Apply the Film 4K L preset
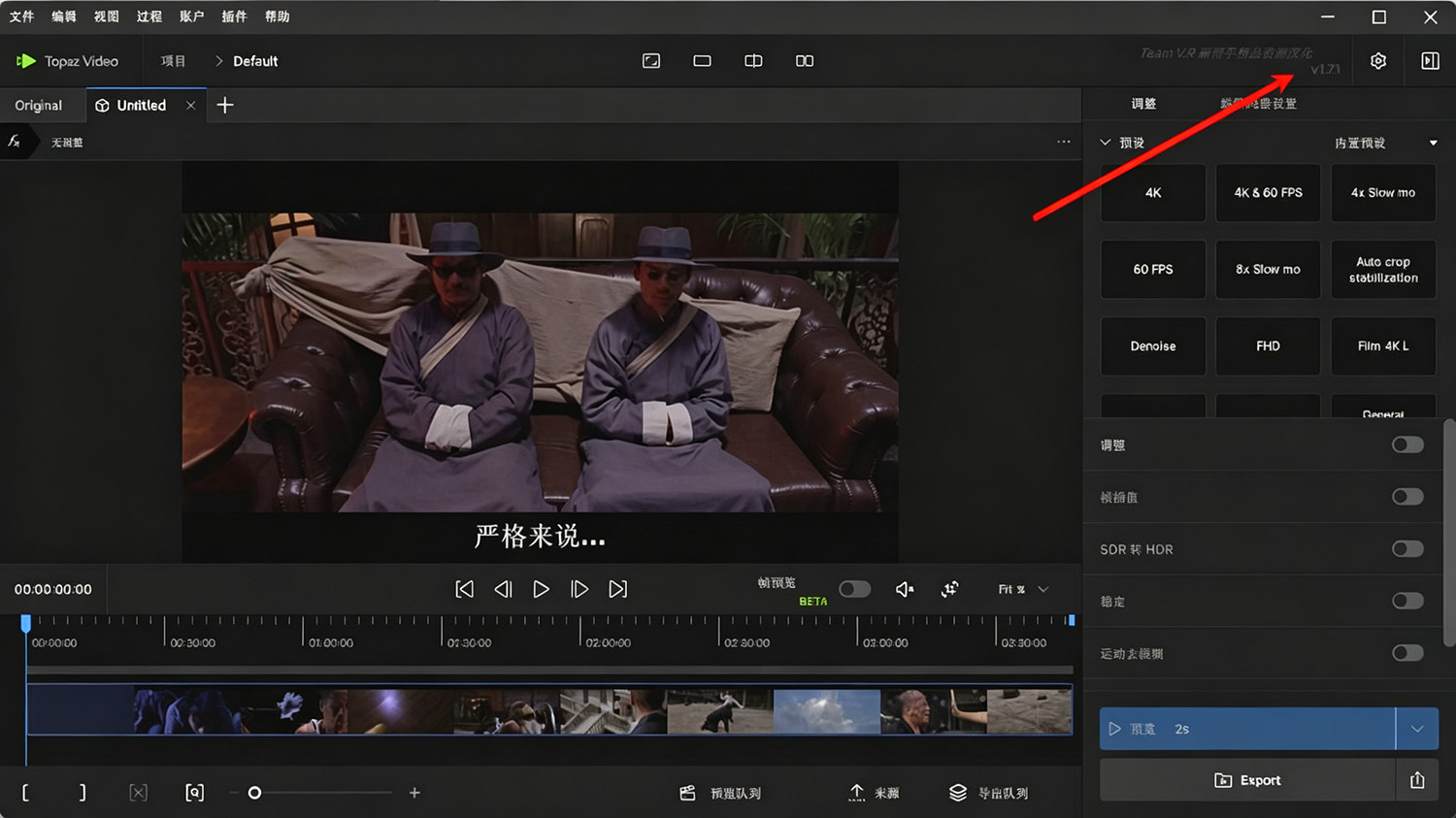Image resolution: width=1456 pixels, height=818 pixels. click(x=1383, y=345)
